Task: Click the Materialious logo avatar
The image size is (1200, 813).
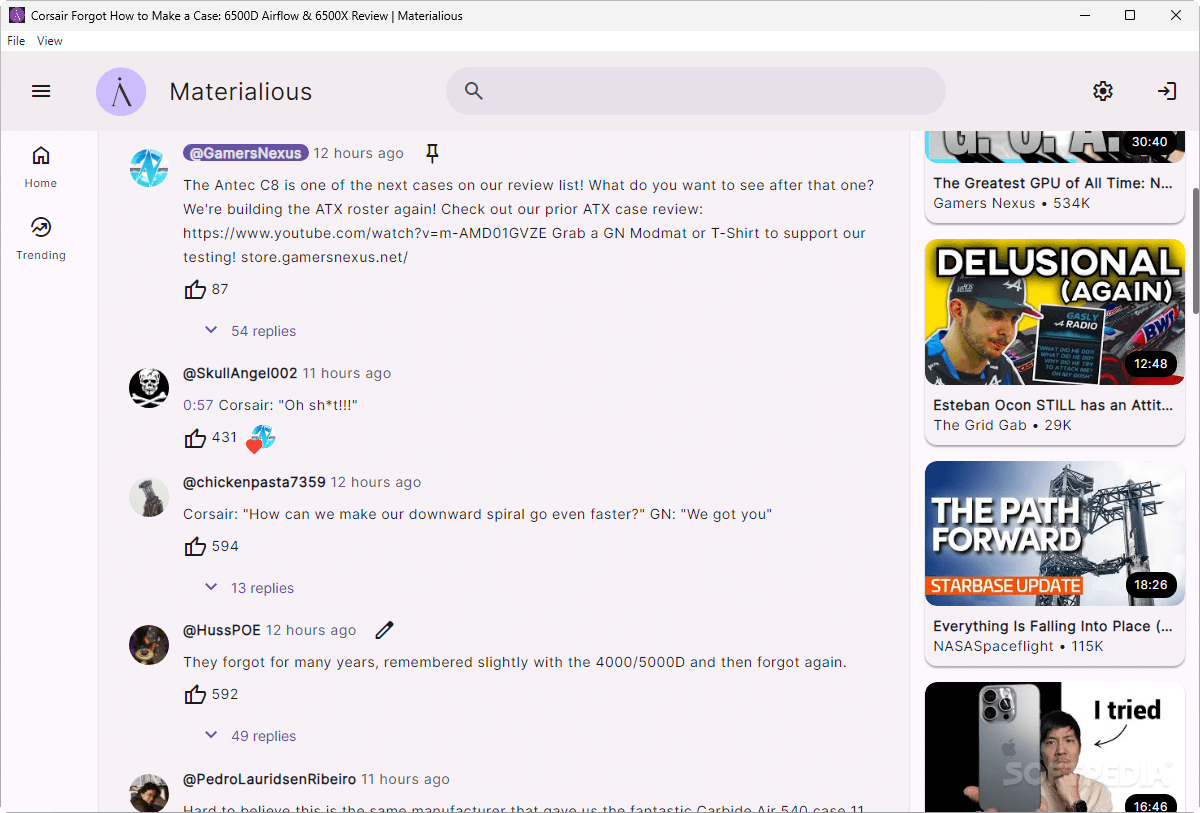Action: point(121,92)
